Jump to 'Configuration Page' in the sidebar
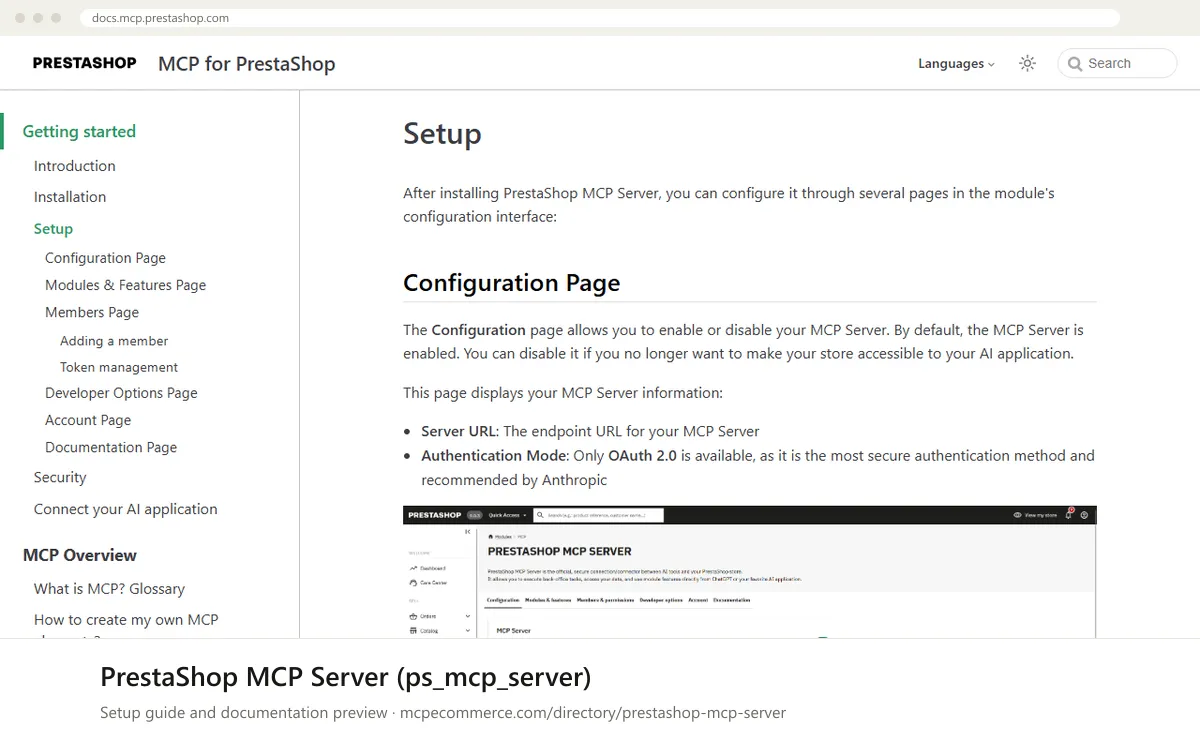1200x750 pixels. pyautogui.click(x=105, y=258)
